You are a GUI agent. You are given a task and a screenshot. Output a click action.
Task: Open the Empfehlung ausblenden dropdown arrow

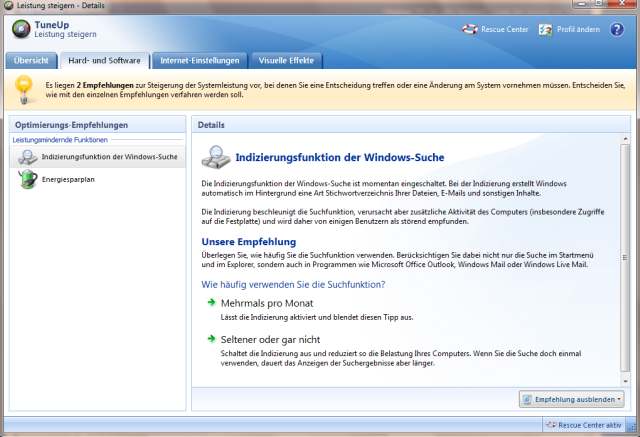click(x=620, y=399)
